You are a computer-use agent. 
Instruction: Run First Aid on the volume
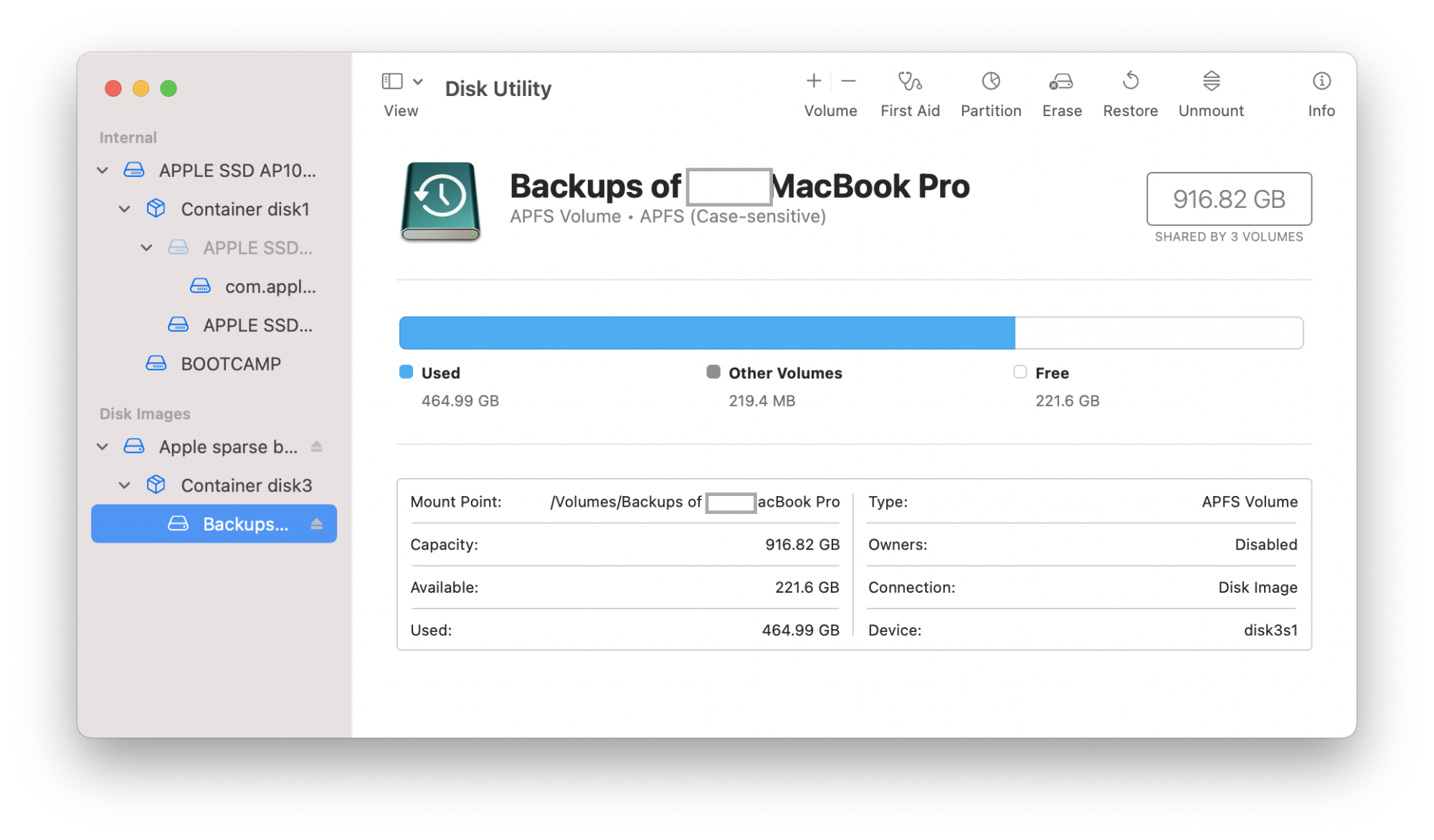tap(909, 82)
